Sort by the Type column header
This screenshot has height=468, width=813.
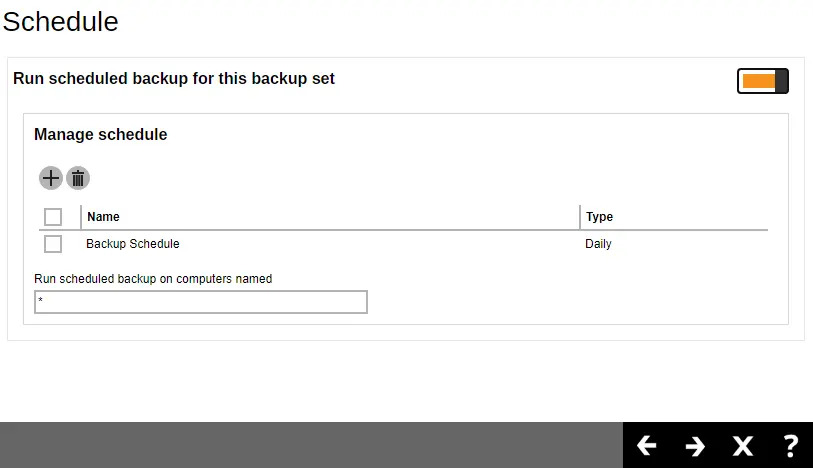(599, 217)
